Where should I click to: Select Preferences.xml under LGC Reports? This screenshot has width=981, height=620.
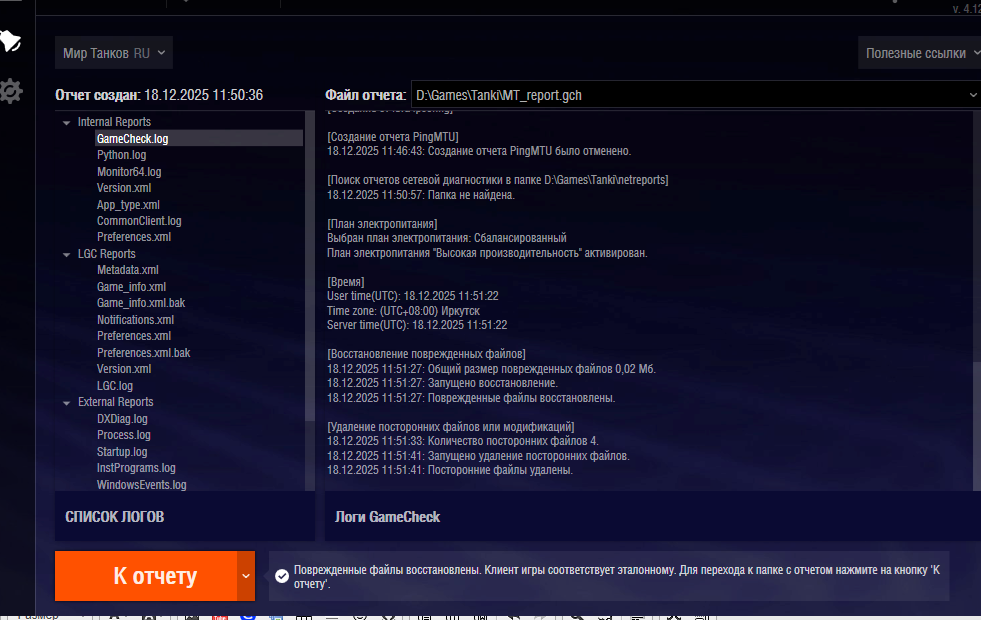pos(134,336)
